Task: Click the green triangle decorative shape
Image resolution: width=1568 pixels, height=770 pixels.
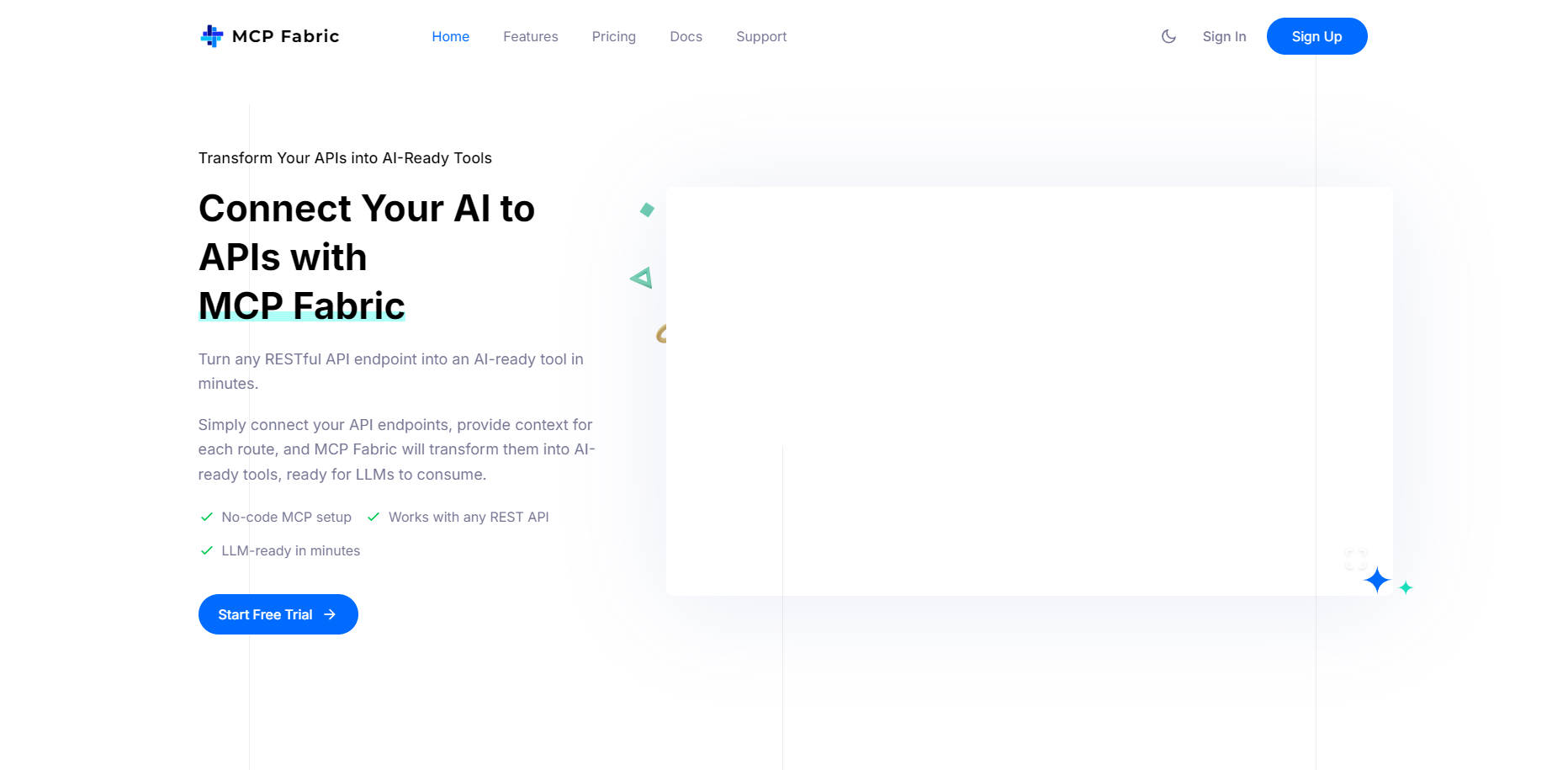Action: click(642, 278)
